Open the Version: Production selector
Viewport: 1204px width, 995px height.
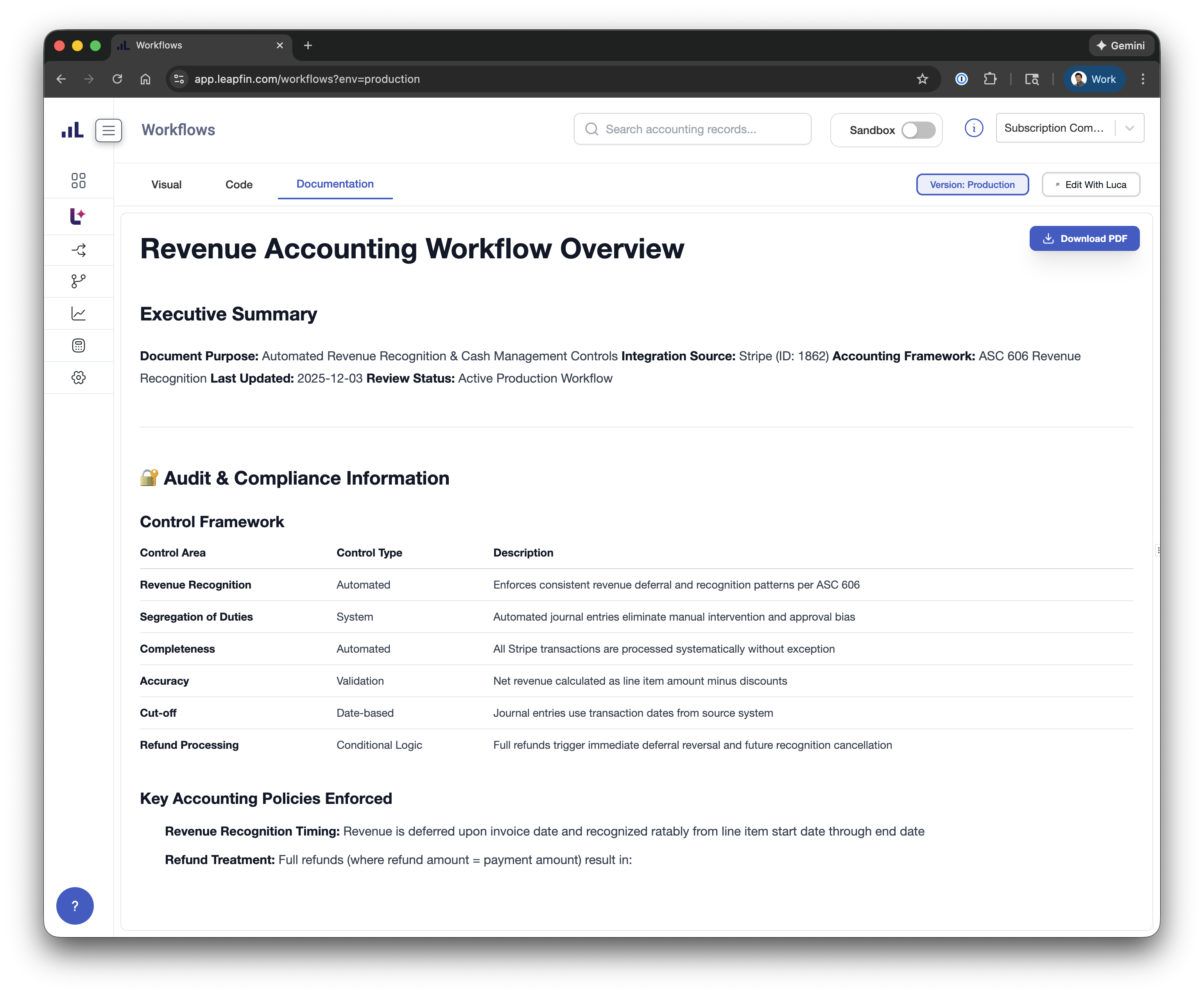[x=972, y=184]
